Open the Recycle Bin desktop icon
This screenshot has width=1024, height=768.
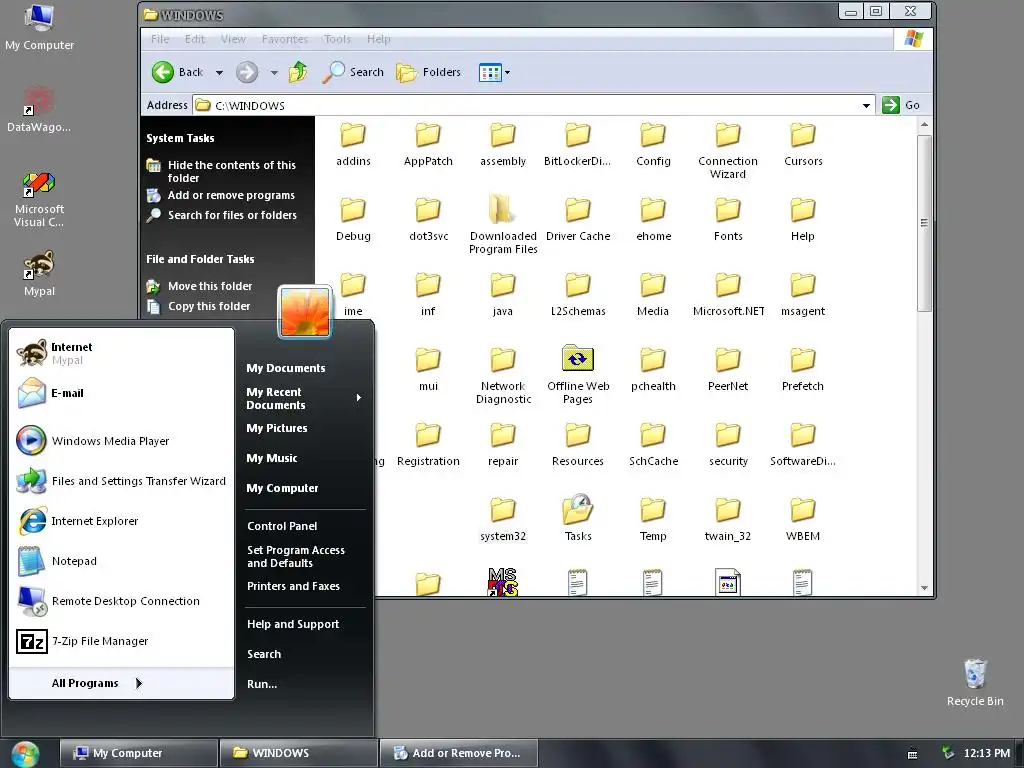975,682
